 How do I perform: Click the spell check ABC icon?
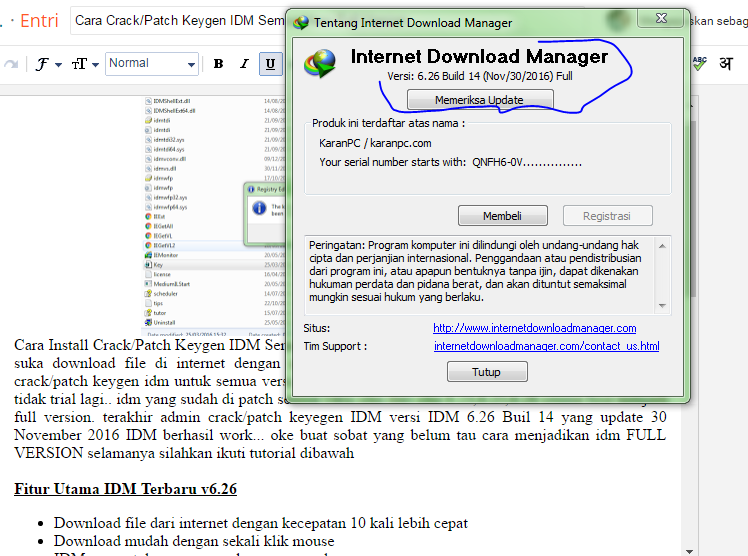tap(699, 63)
